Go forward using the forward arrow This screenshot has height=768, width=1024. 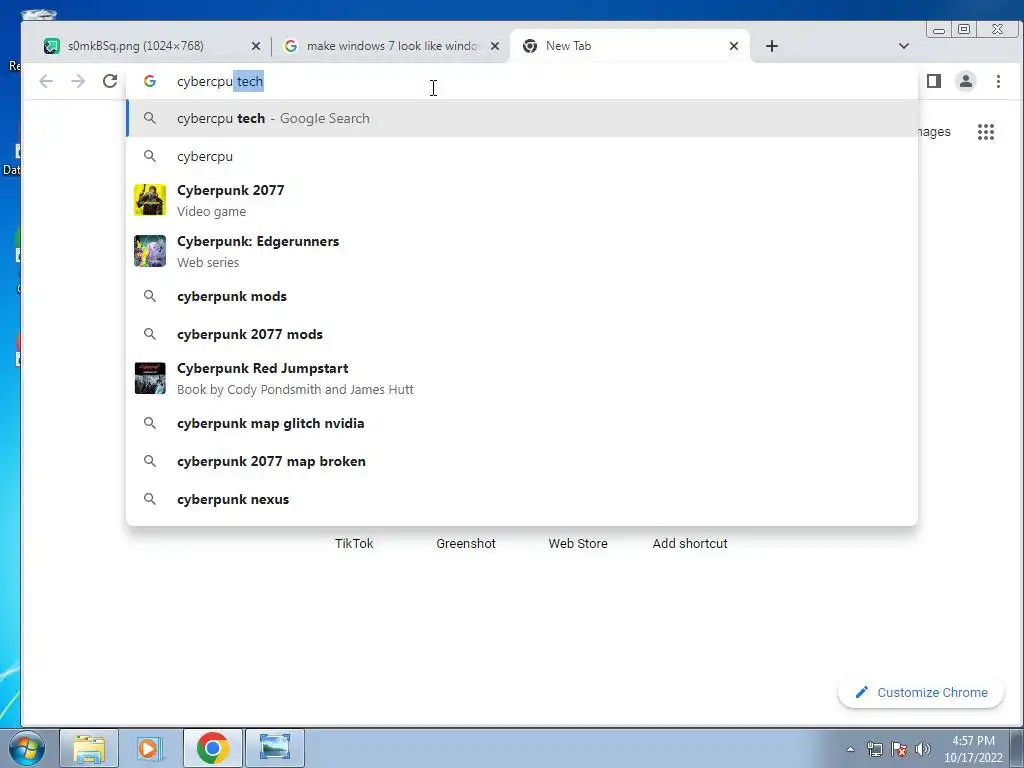coord(78,81)
